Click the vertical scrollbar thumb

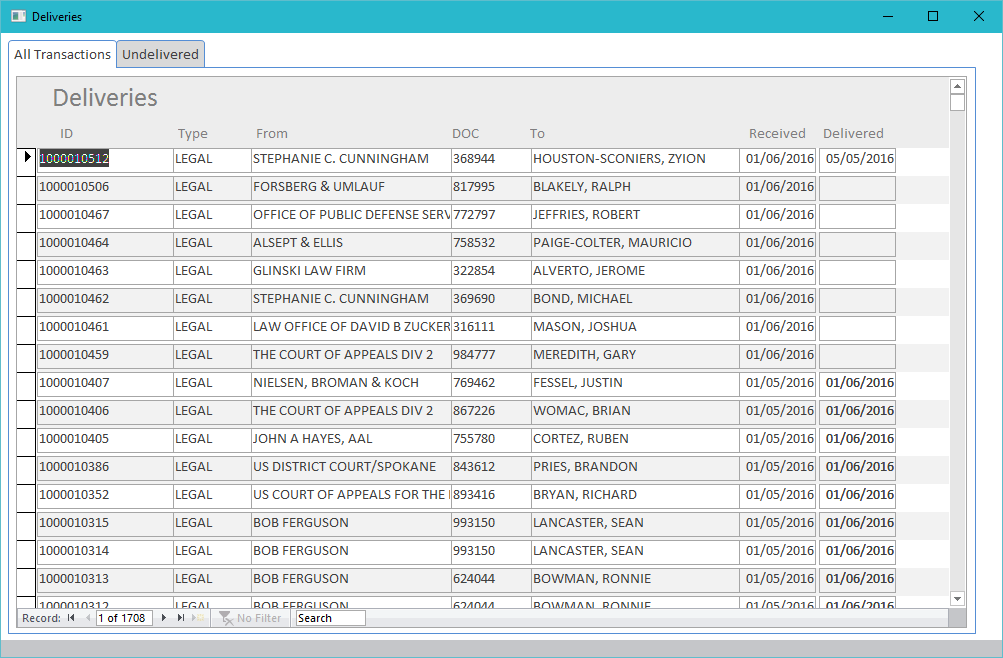pyautogui.click(x=957, y=102)
